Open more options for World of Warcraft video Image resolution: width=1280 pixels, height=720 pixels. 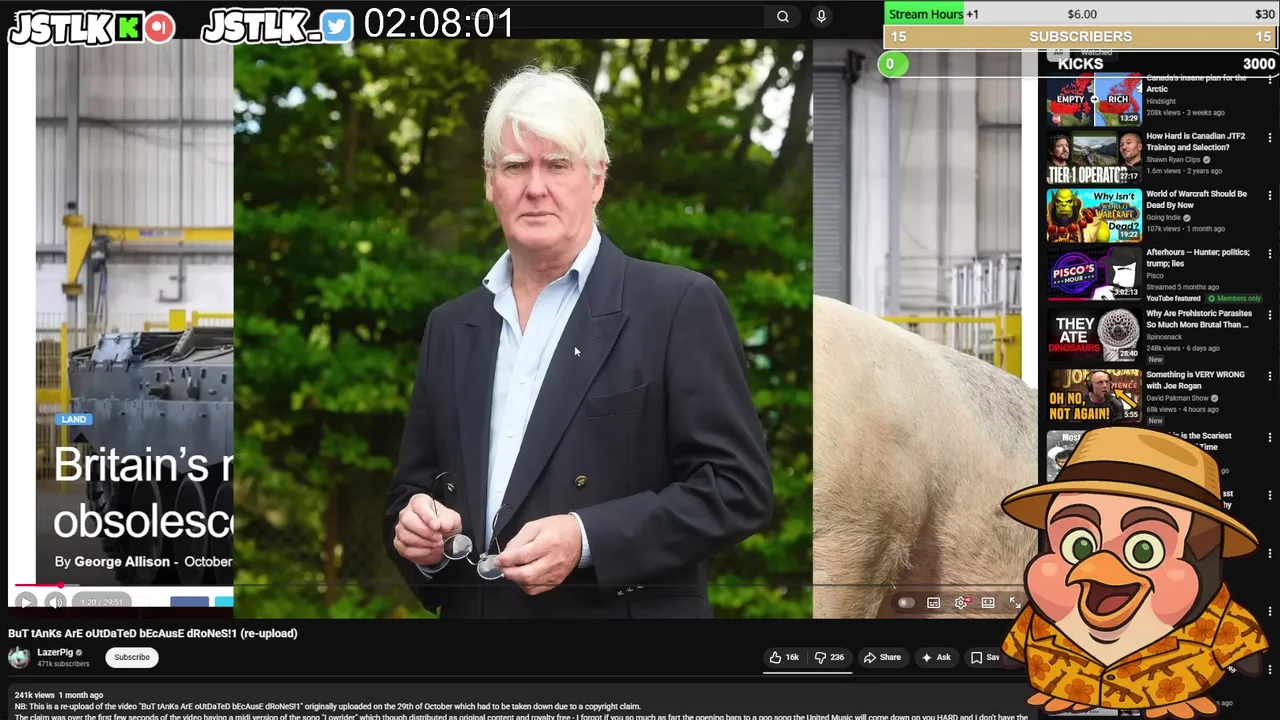coord(1270,196)
